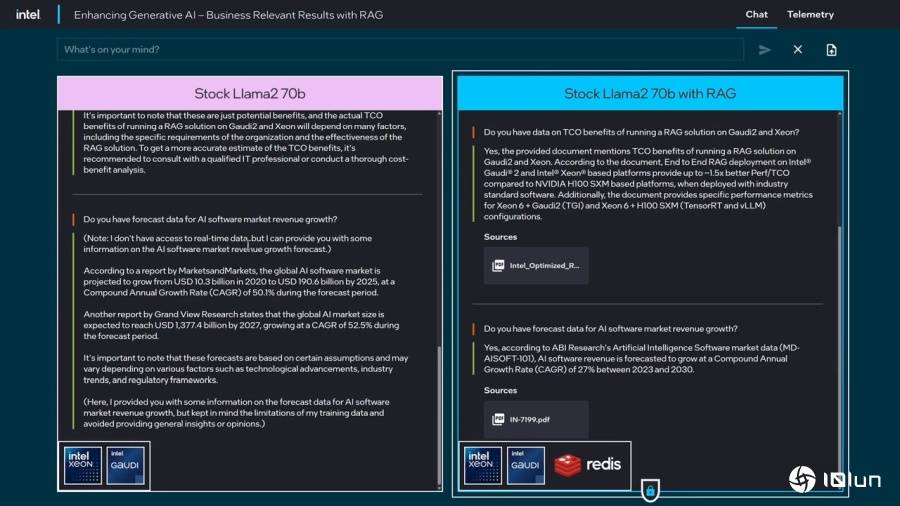Click PDF icon of IN-7199.pdf source
The image size is (900, 506).
(x=498, y=419)
